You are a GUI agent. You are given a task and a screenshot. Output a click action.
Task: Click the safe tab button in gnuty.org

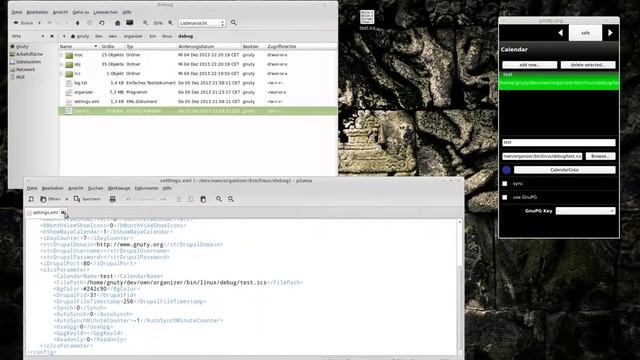(585, 33)
